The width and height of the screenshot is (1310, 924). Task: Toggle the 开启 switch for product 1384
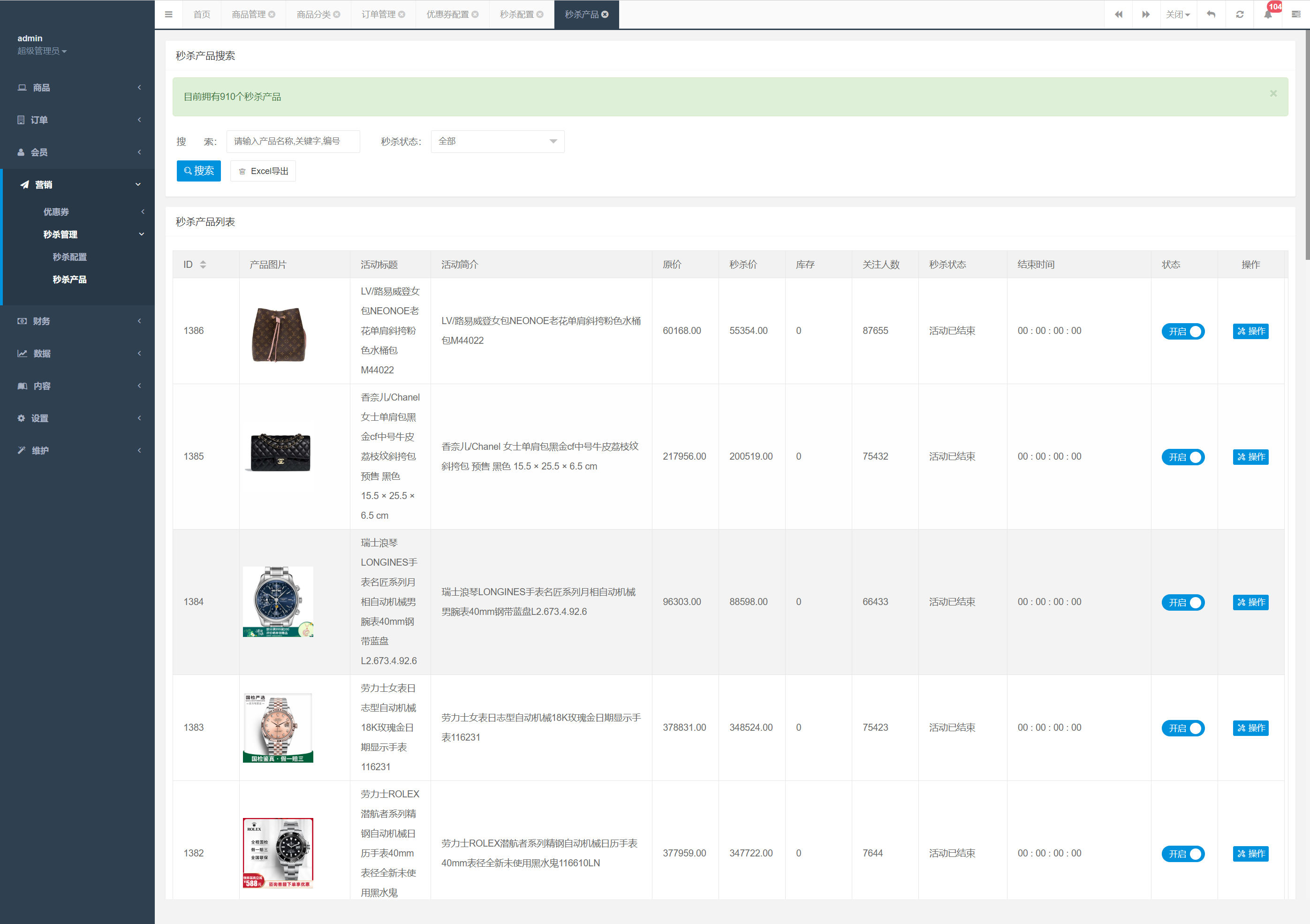(x=1183, y=602)
